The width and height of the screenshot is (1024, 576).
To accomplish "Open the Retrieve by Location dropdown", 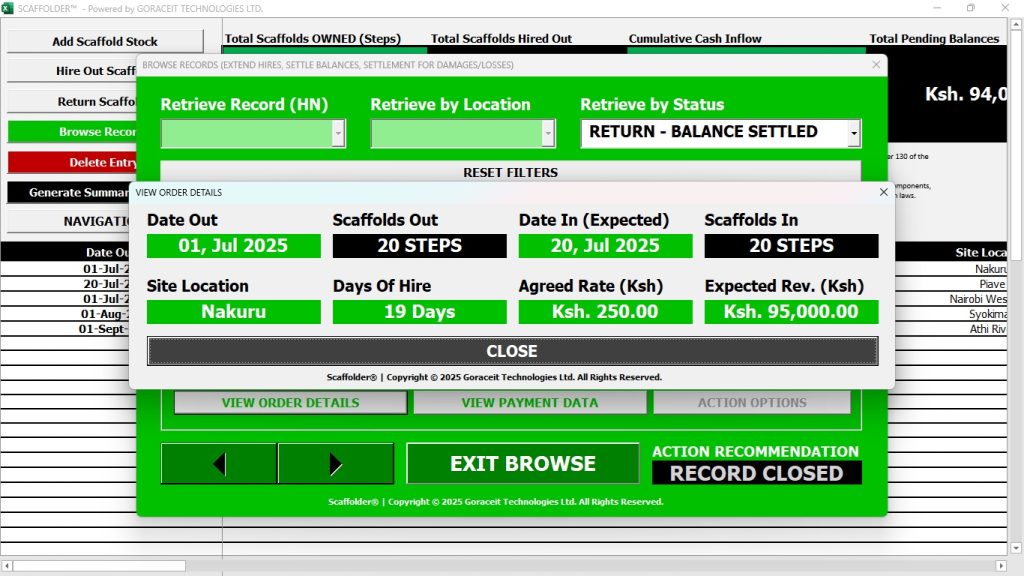I will coord(547,133).
